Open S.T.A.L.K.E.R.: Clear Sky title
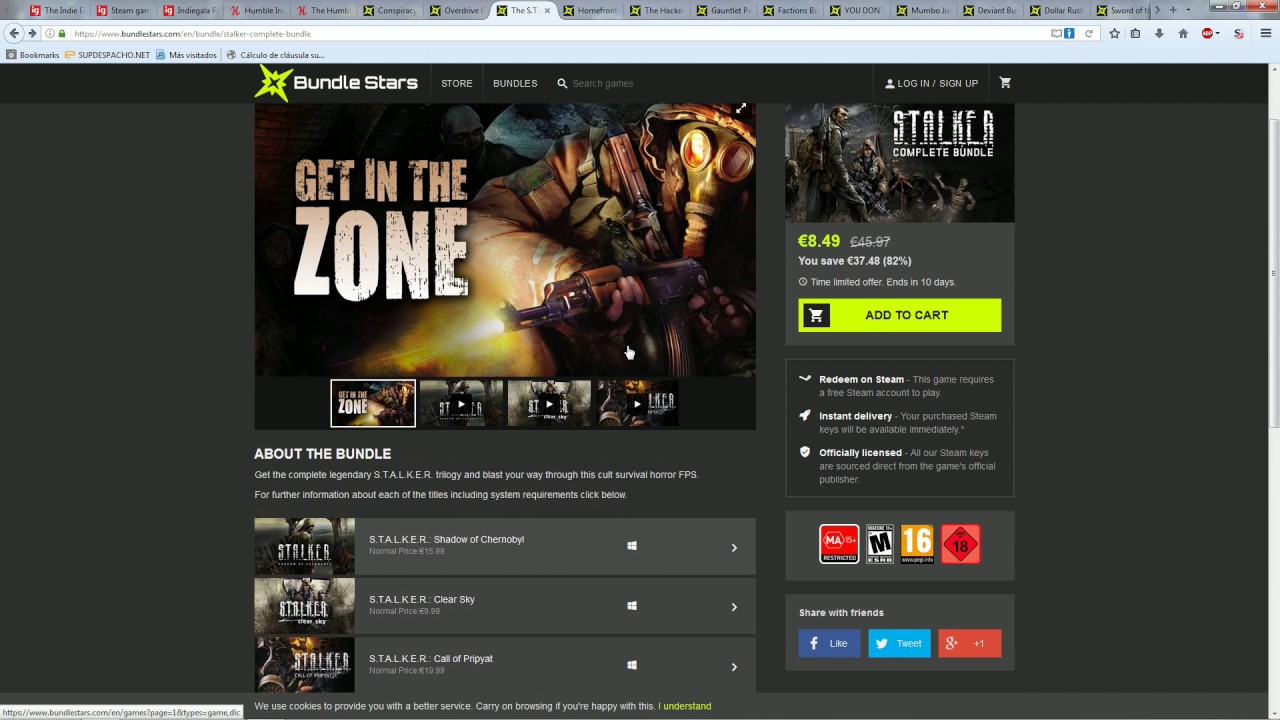1280x720 pixels. 422,599
